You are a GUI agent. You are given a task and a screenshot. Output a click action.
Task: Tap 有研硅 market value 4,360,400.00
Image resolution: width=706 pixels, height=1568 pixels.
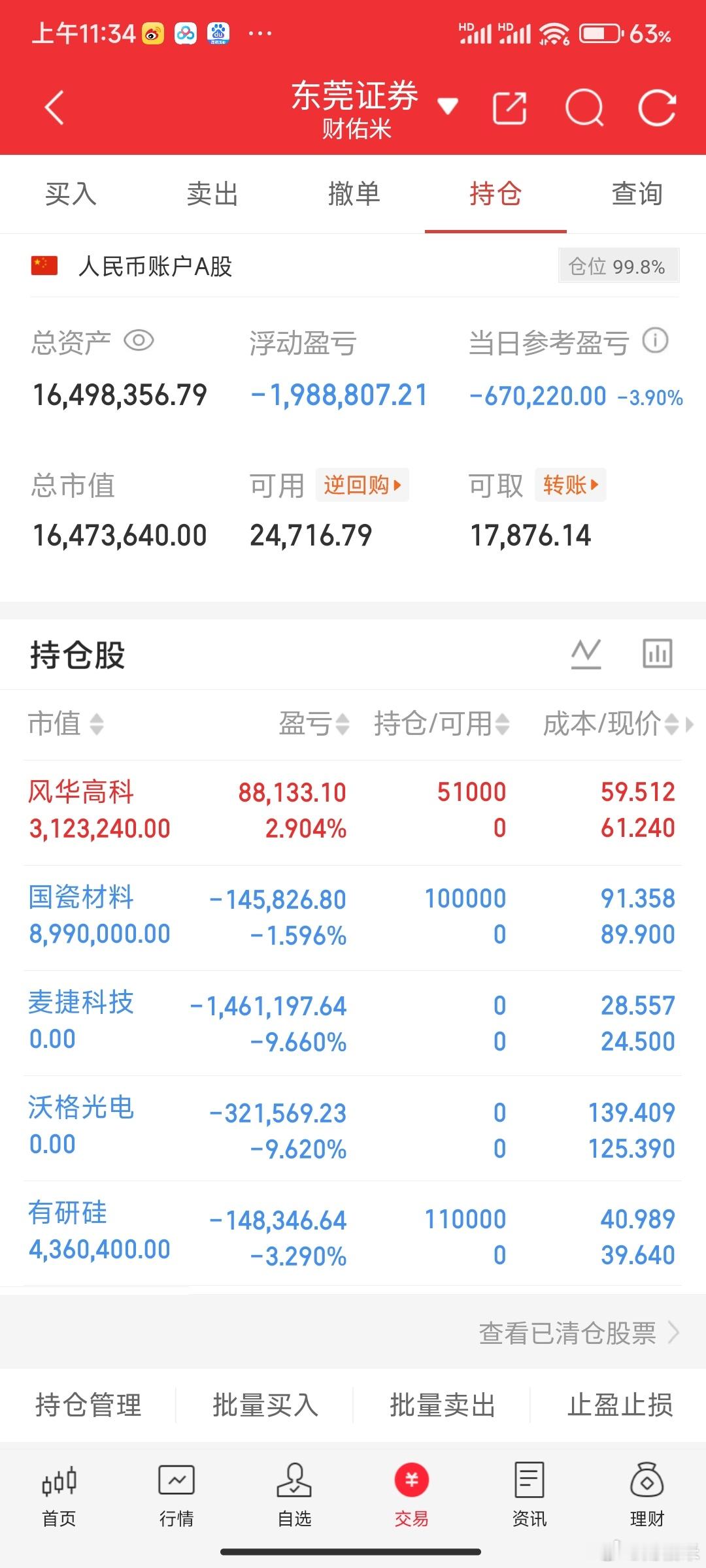[x=99, y=1249]
